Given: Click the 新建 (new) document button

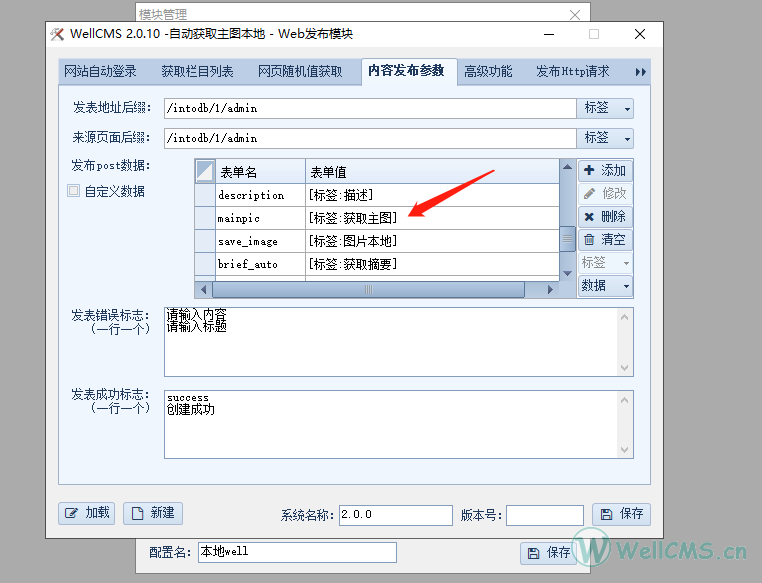Looking at the screenshot, I should [153, 513].
